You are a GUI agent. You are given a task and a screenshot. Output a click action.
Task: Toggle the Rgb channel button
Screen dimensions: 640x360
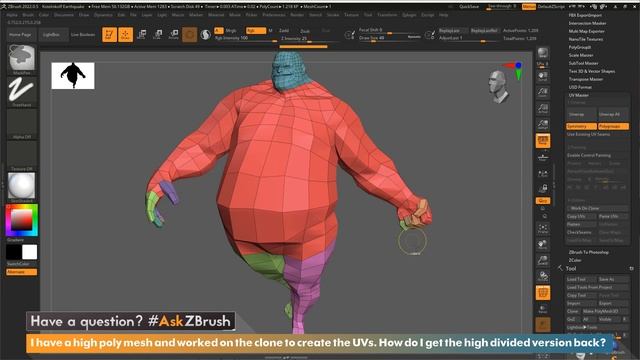click(256, 31)
